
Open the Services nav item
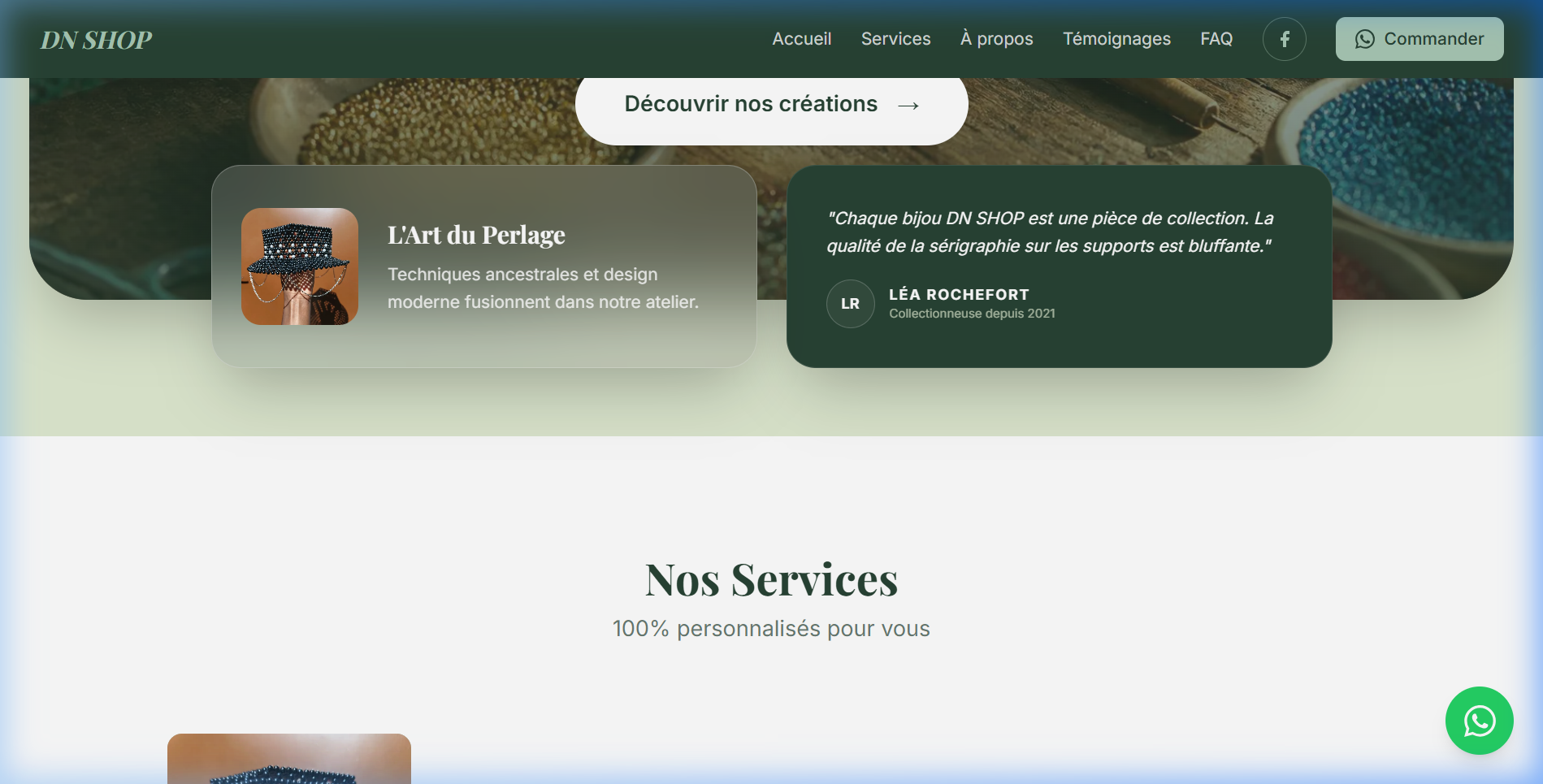pyautogui.click(x=895, y=39)
